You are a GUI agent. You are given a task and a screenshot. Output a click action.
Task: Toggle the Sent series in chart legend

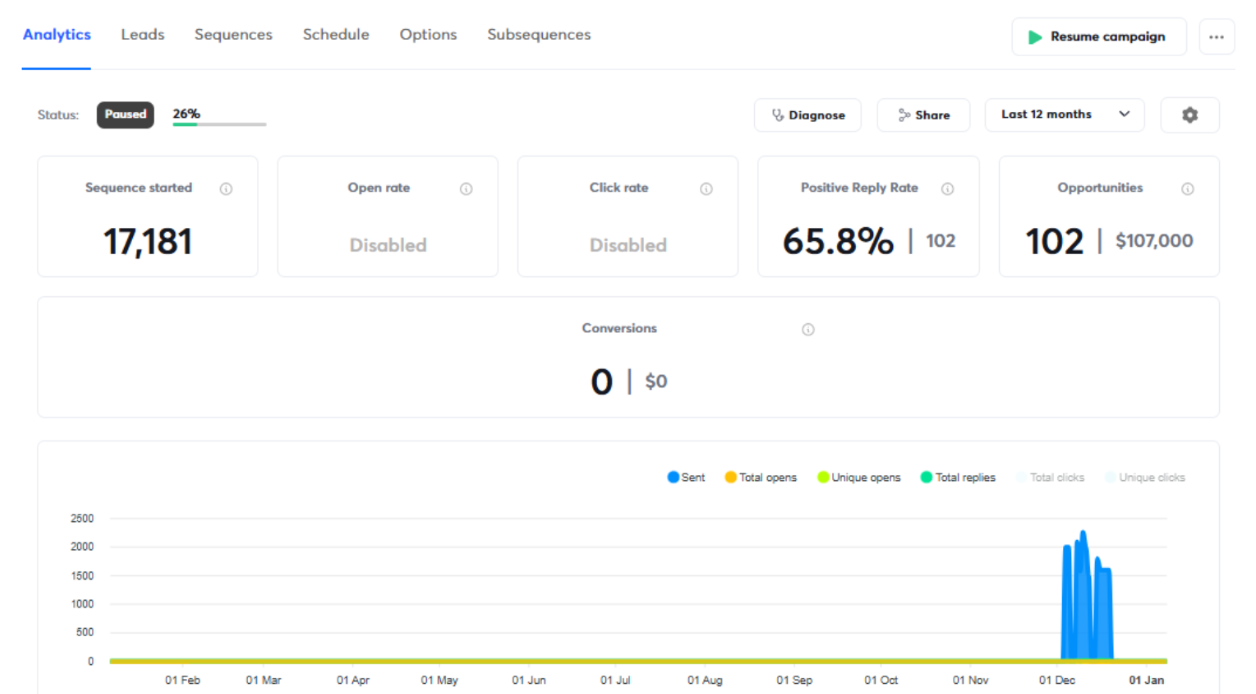686,478
